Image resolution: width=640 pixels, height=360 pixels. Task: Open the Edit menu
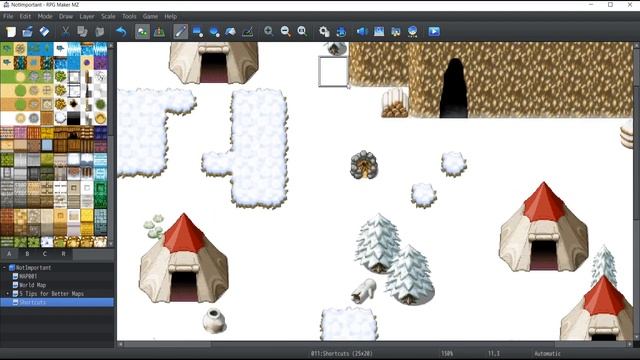point(25,16)
